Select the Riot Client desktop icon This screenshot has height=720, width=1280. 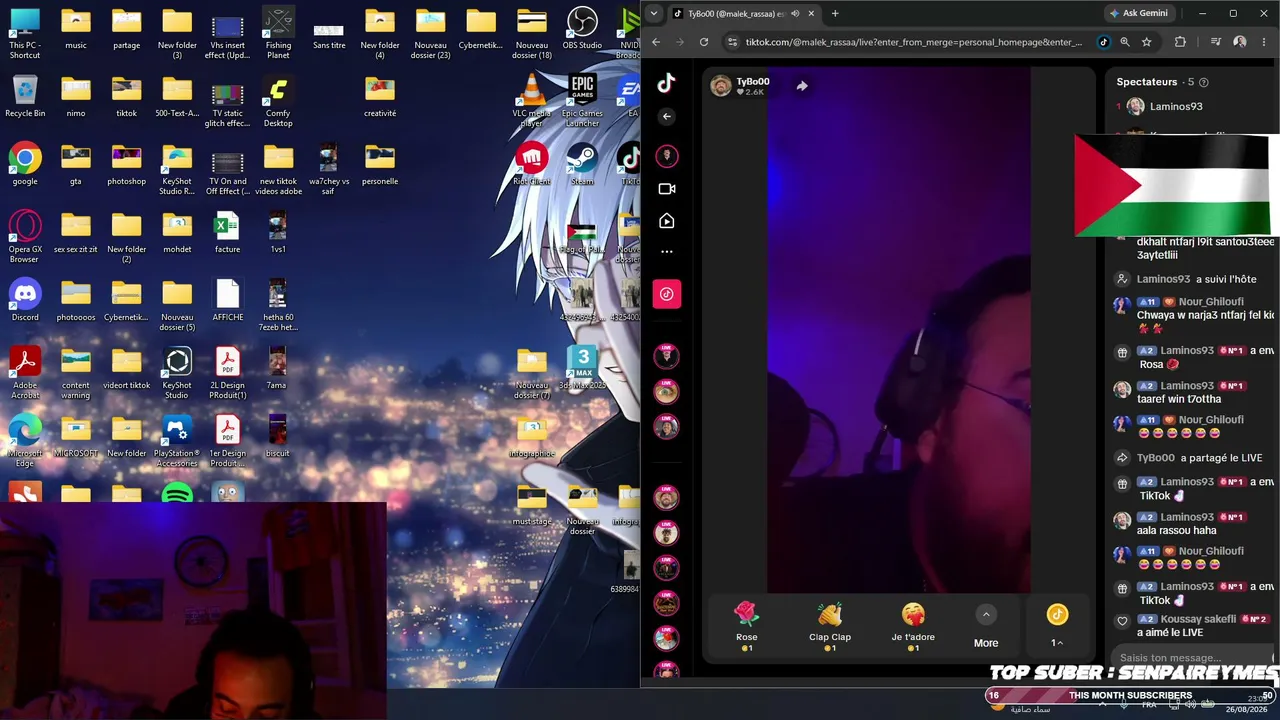532,164
